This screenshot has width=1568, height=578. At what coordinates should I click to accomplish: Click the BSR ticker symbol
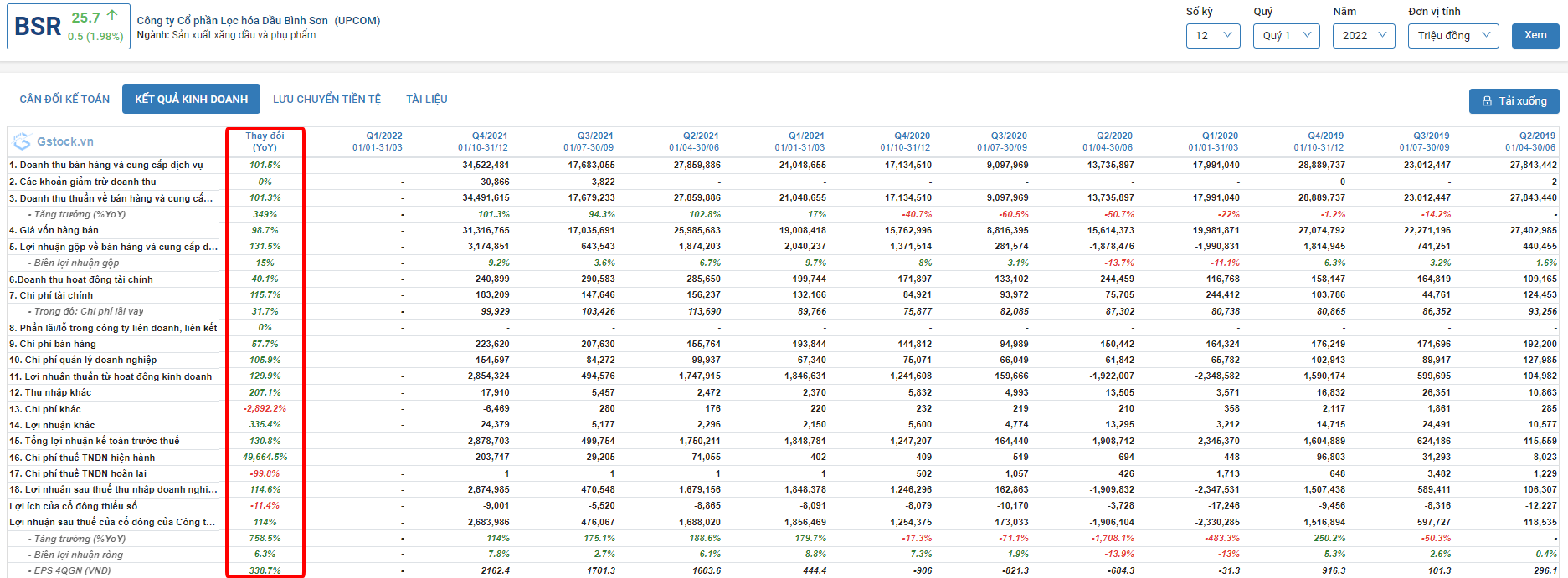(x=38, y=27)
